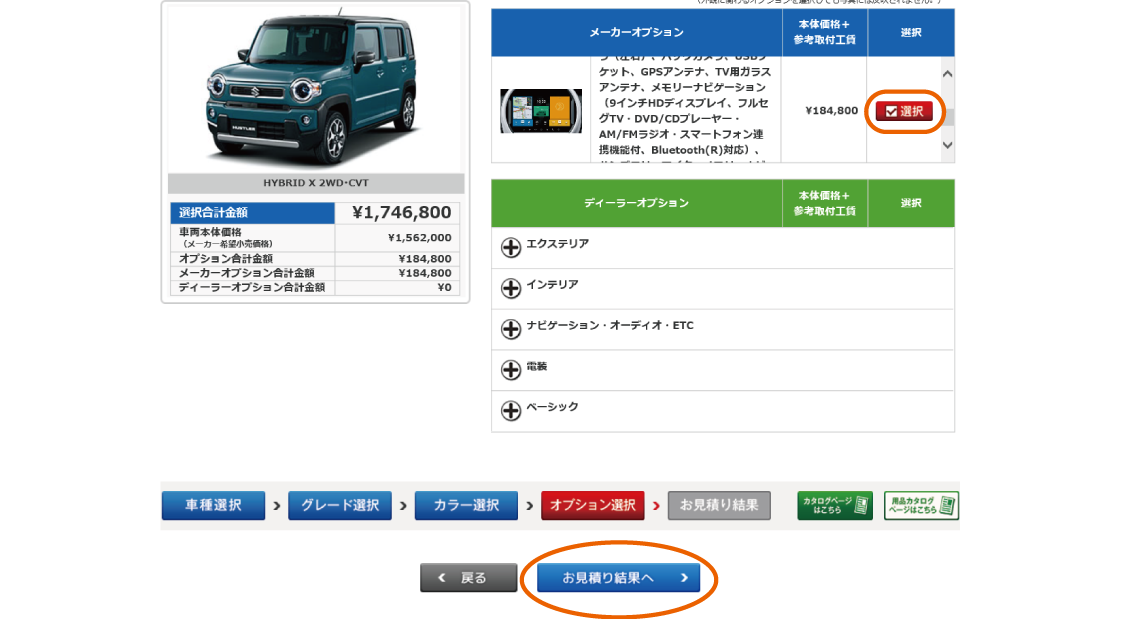Click the 選択合計金額 label
This screenshot has height=619, width=1125.
click(x=213, y=212)
